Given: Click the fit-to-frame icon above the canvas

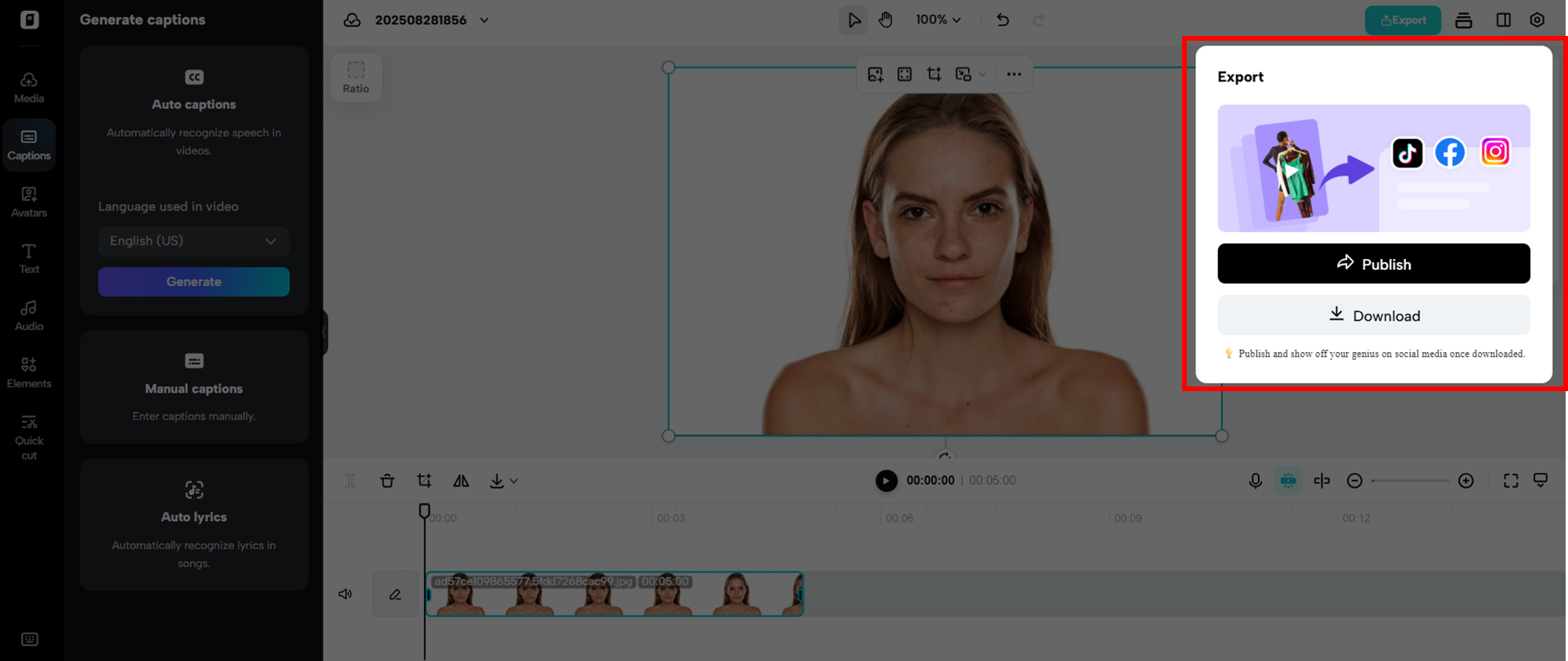Looking at the screenshot, I should (x=904, y=74).
